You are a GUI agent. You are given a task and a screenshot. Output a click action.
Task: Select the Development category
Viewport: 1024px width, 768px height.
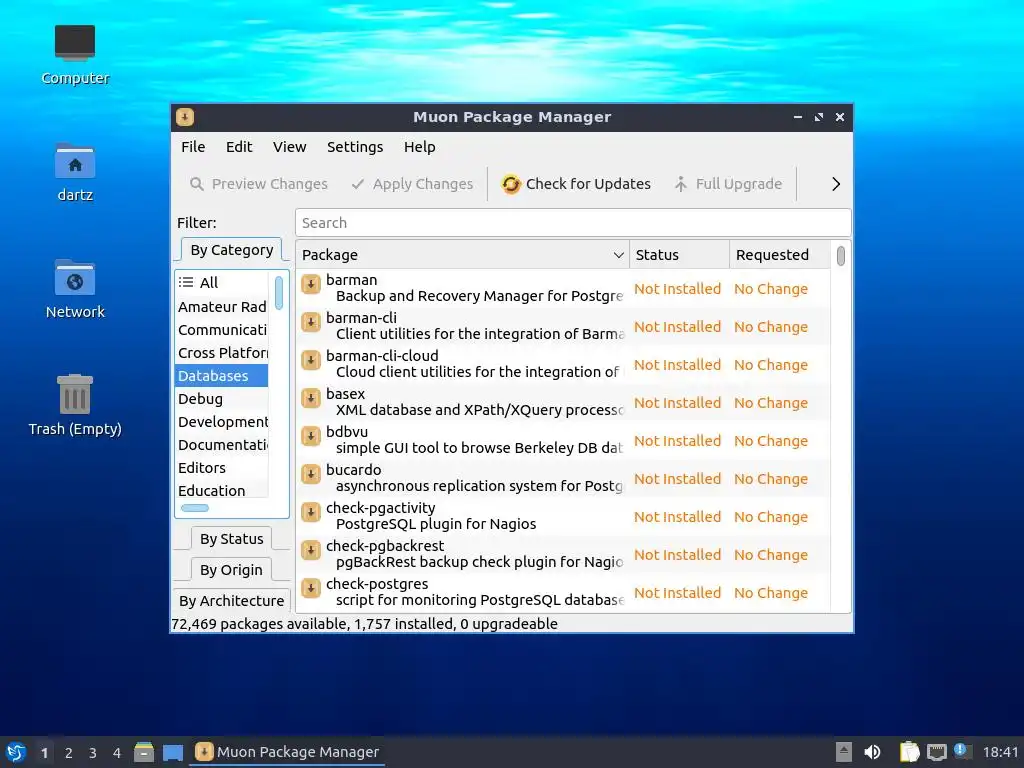click(x=222, y=422)
